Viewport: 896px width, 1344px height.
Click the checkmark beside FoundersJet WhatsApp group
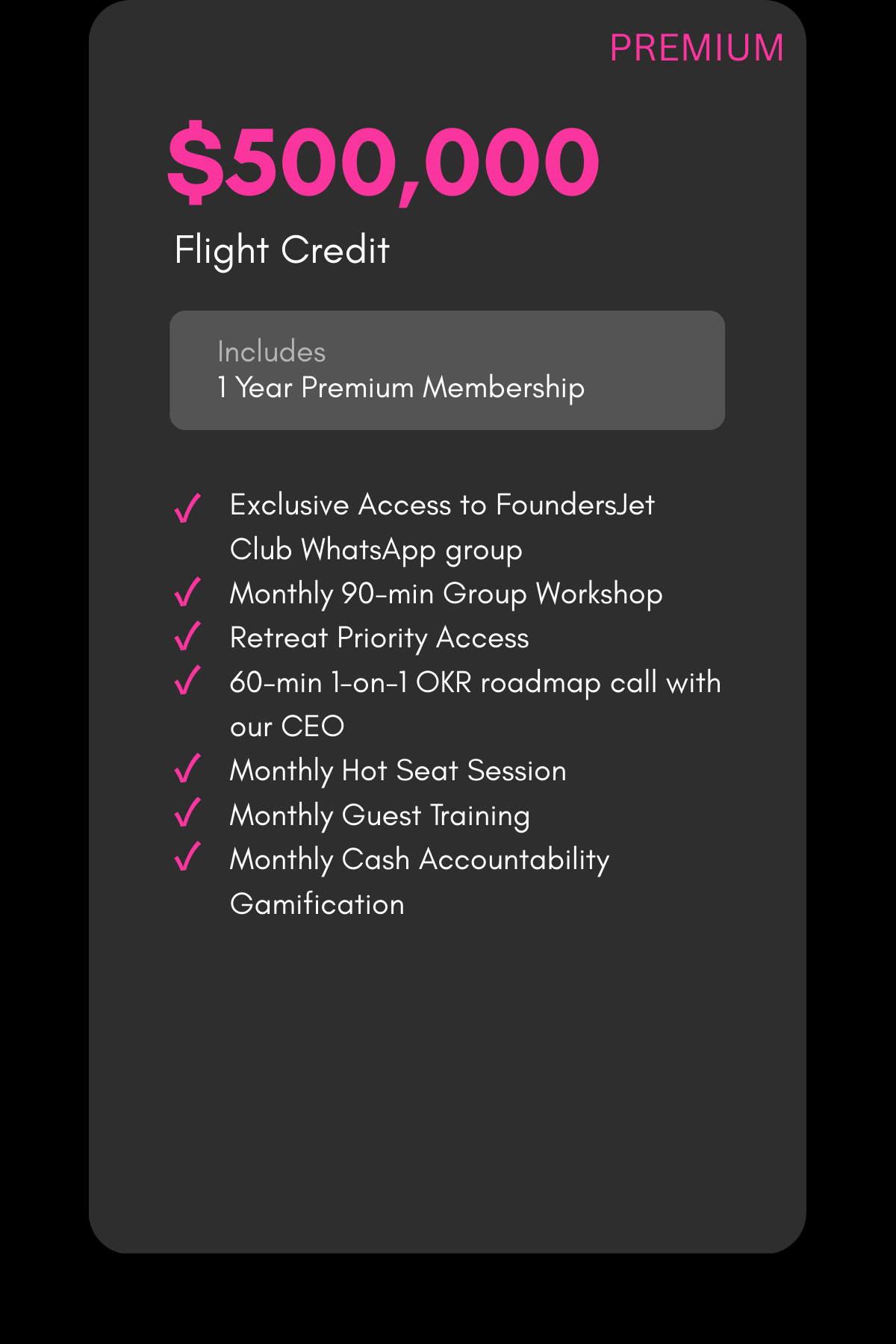tap(187, 508)
